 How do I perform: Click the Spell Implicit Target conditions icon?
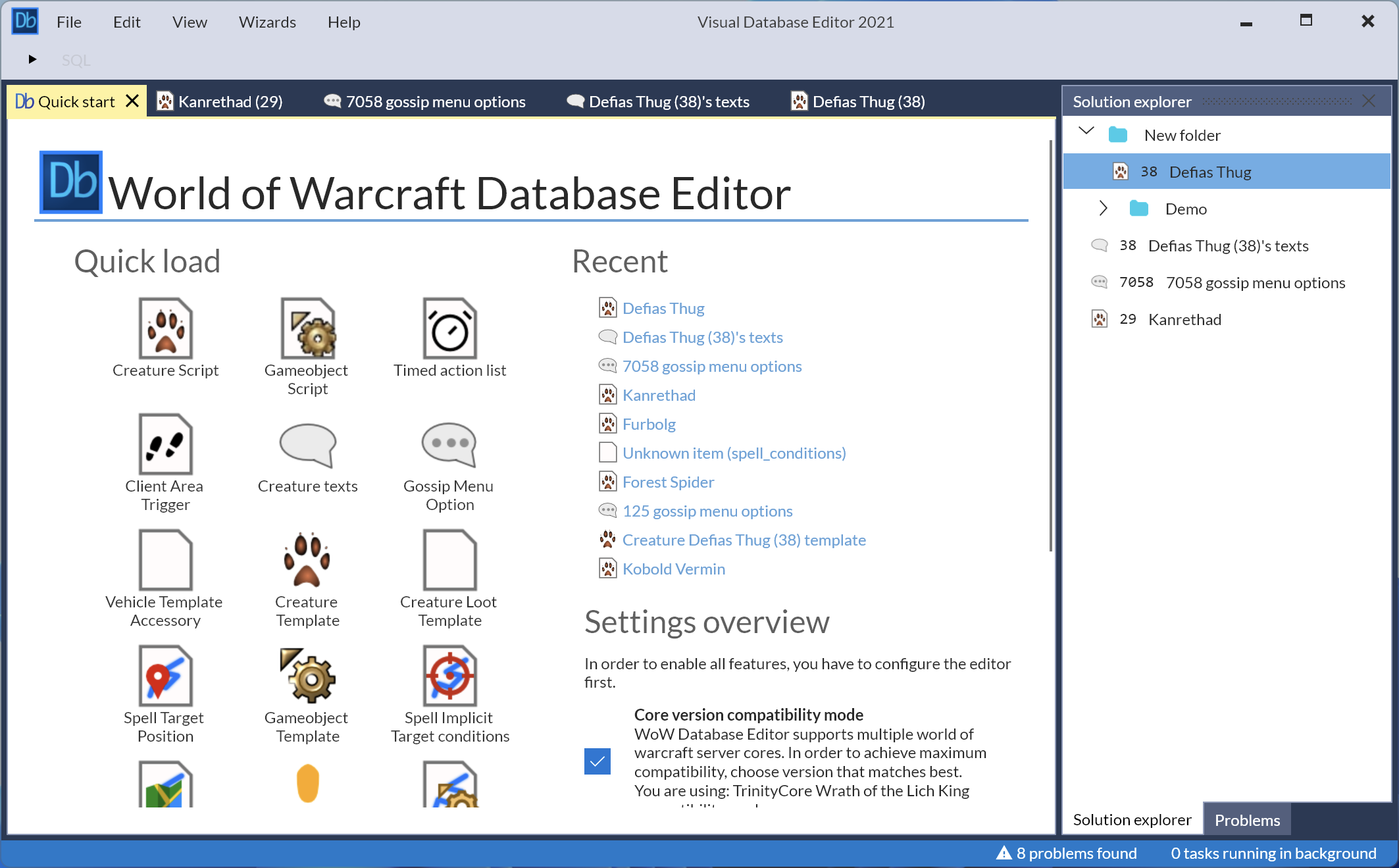click(x=449, y=676)
